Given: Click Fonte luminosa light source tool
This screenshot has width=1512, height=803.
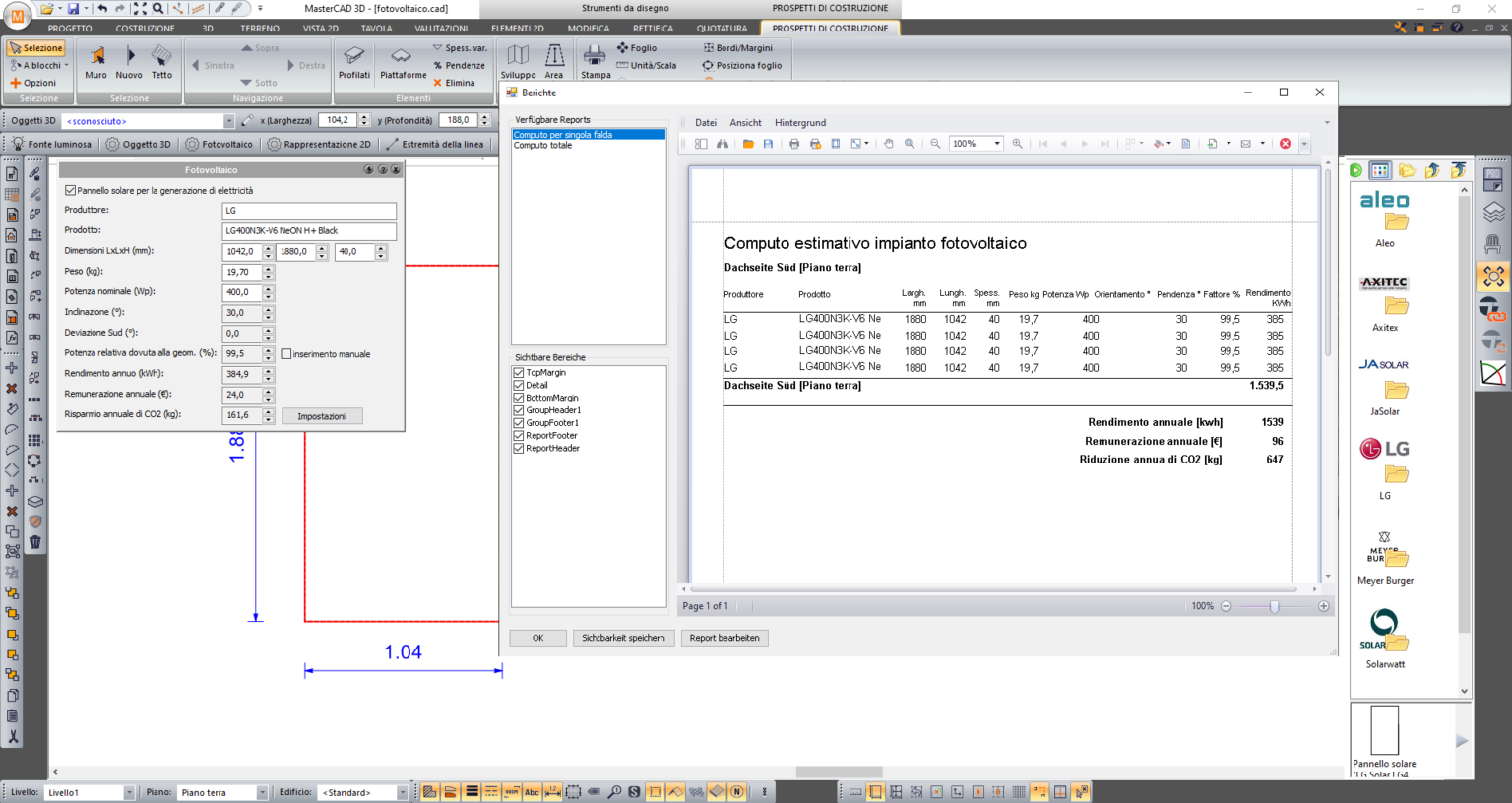Looking at the screenshot, I should click(x=51, y=144).
